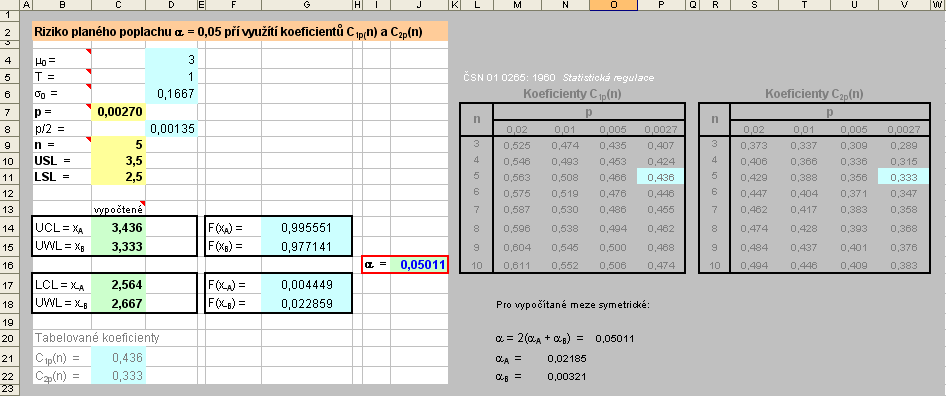Click the F(xA) cell showing 0,995551
The height and width of the screenshot is (396, 946).
306,228
